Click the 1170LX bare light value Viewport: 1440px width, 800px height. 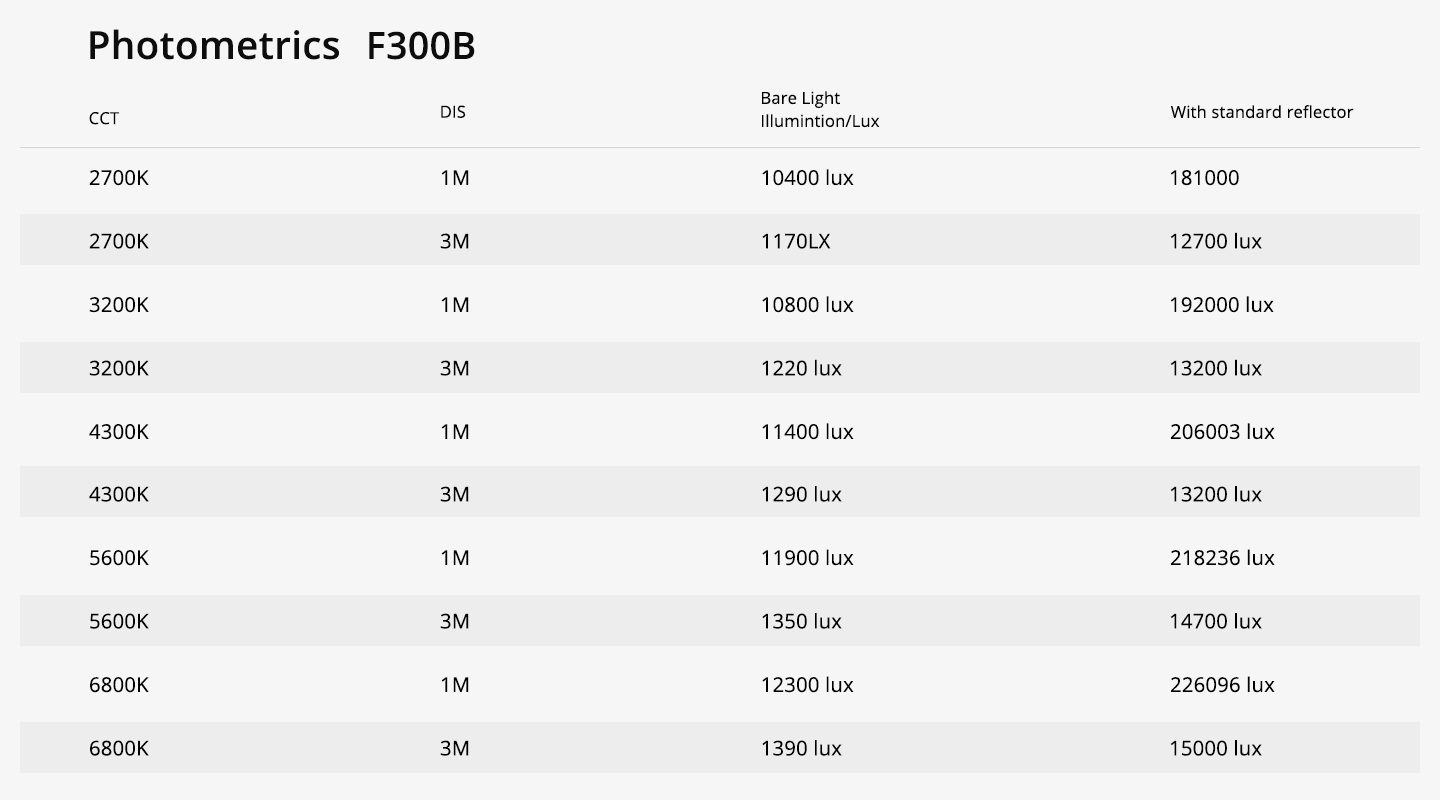tap(795, 241)
